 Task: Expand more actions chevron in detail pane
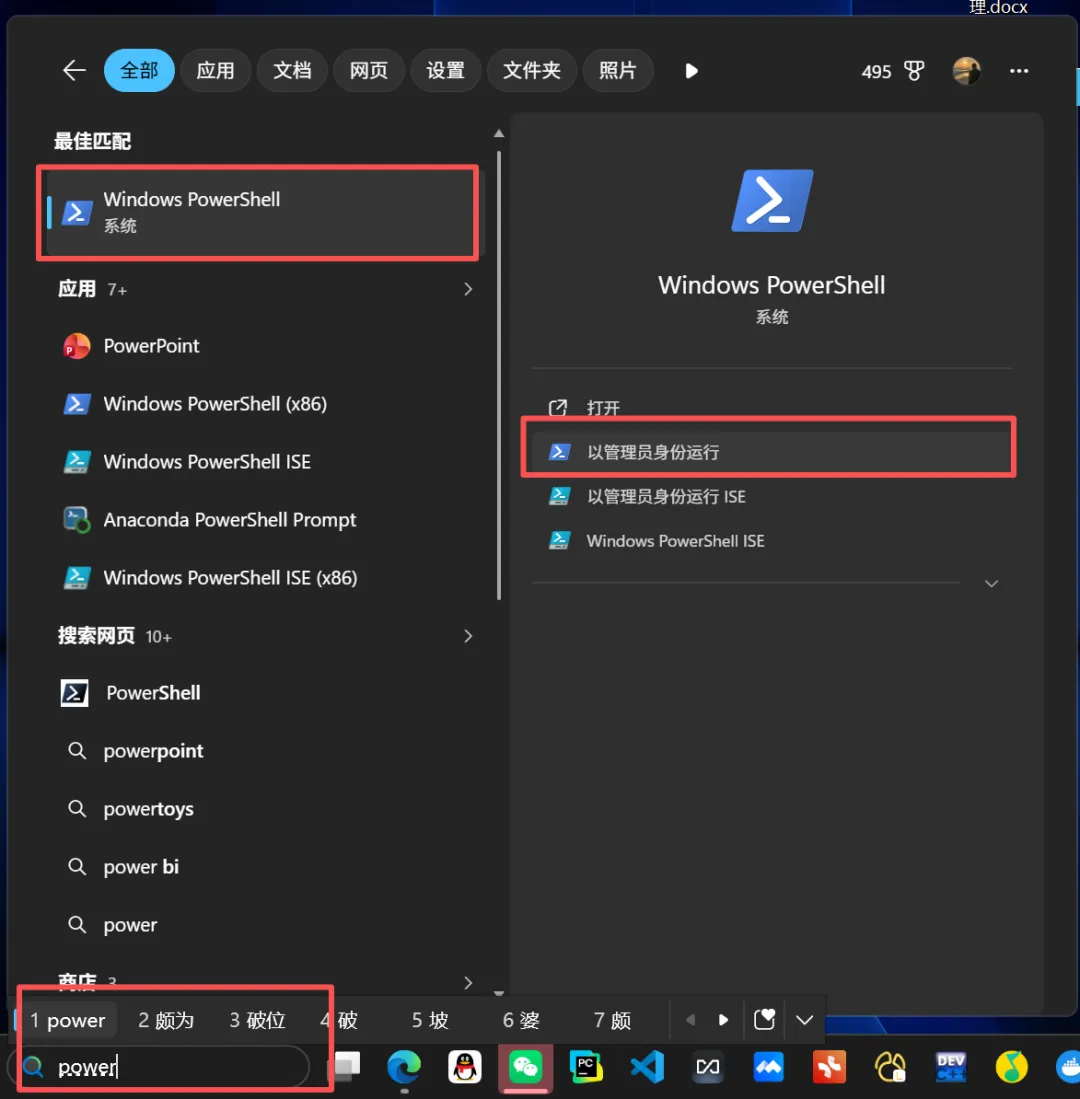pyautogui.click(x=991, y=583)
